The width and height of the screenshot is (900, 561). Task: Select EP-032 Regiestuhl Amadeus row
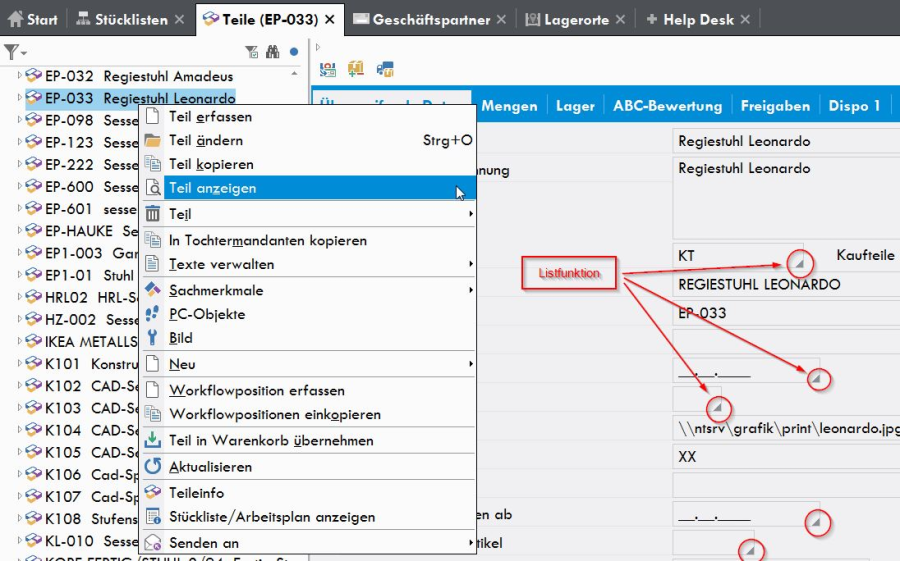(129, 76)
